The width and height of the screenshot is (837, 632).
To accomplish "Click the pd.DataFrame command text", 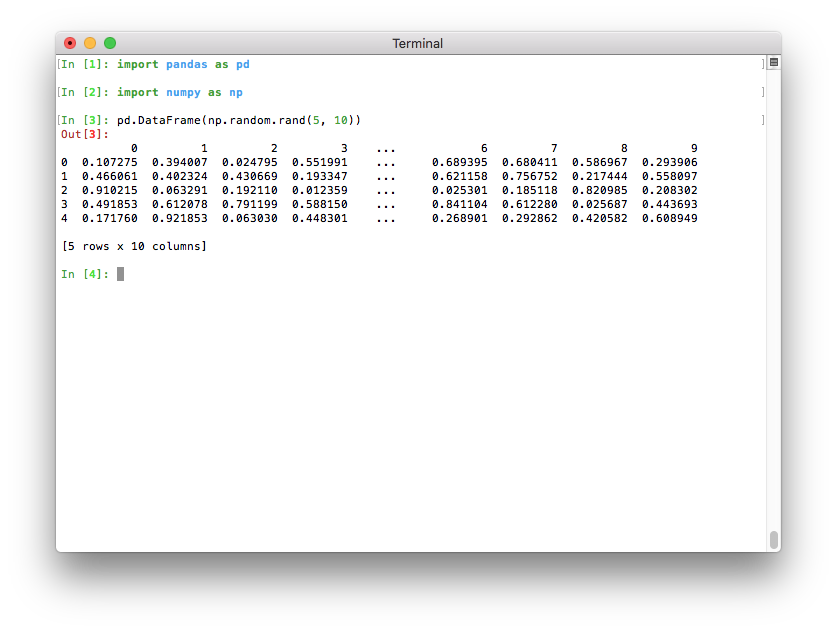I will click(x=238, y=120).
